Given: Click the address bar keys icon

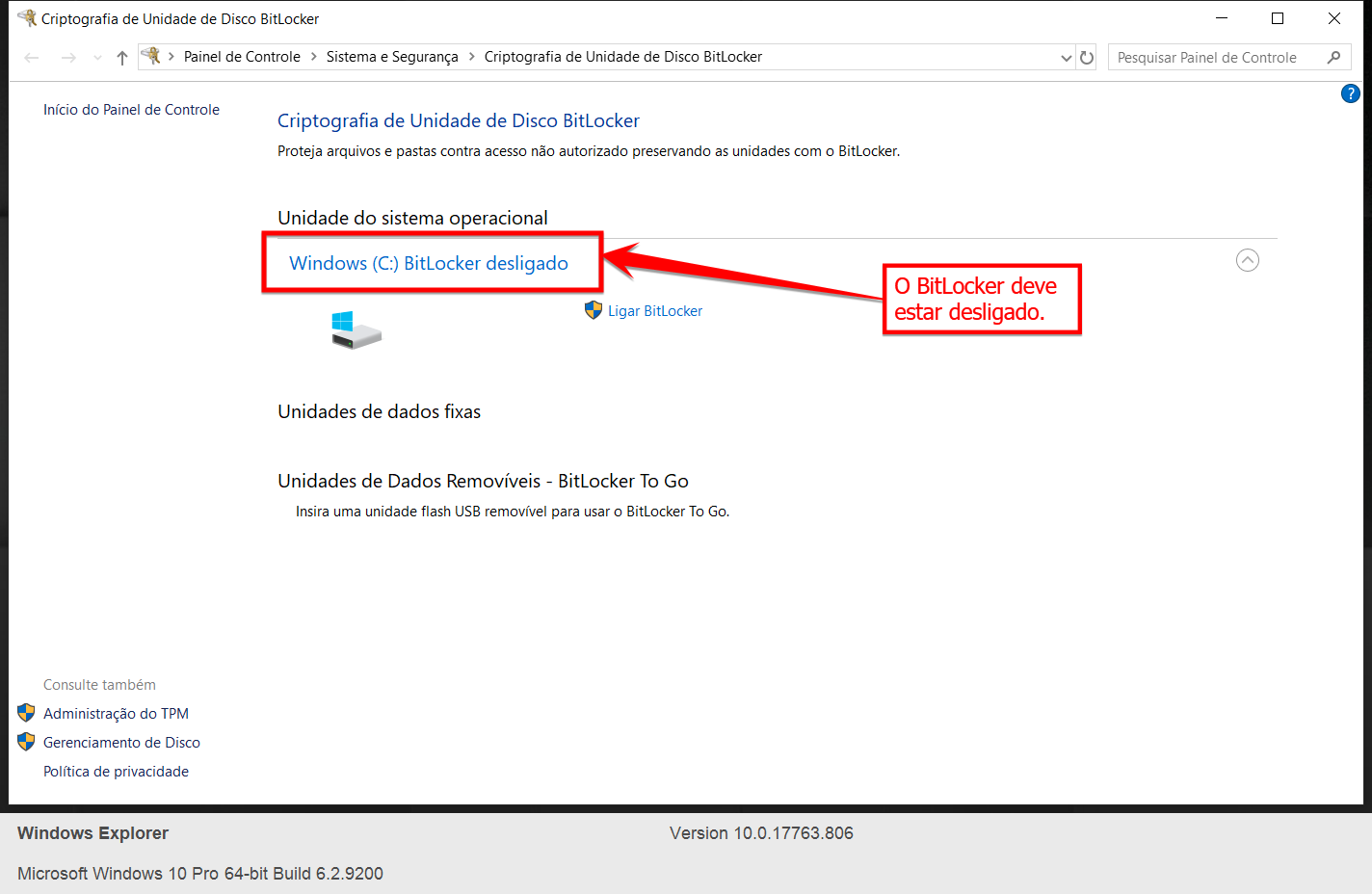Looking at the screenshot, I should [151, 56].
